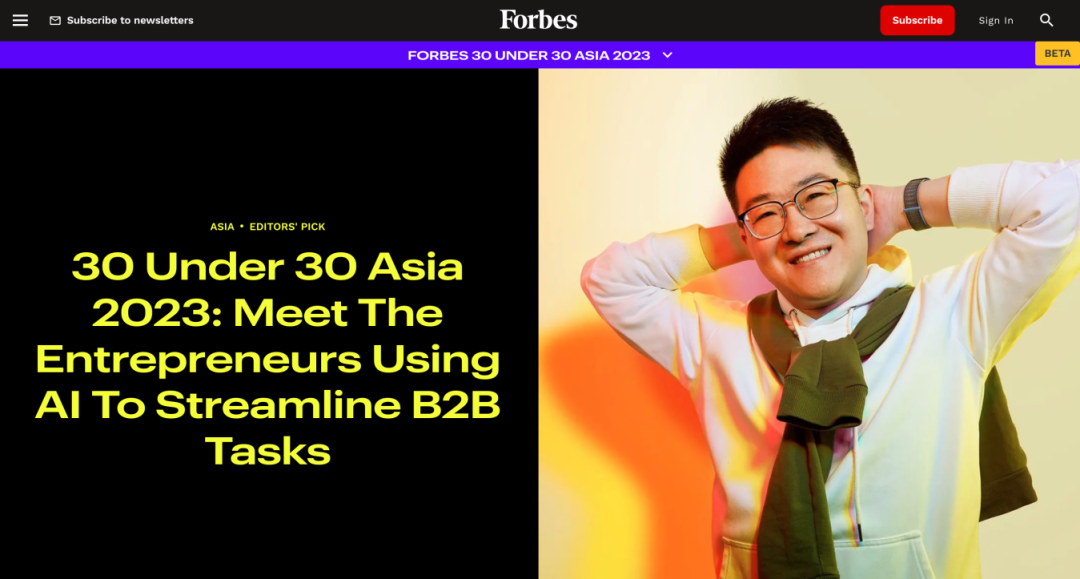Click the yellow BETA badge
The width and height of the screenshot is (1080, 579).
(x=1057, y=53)
